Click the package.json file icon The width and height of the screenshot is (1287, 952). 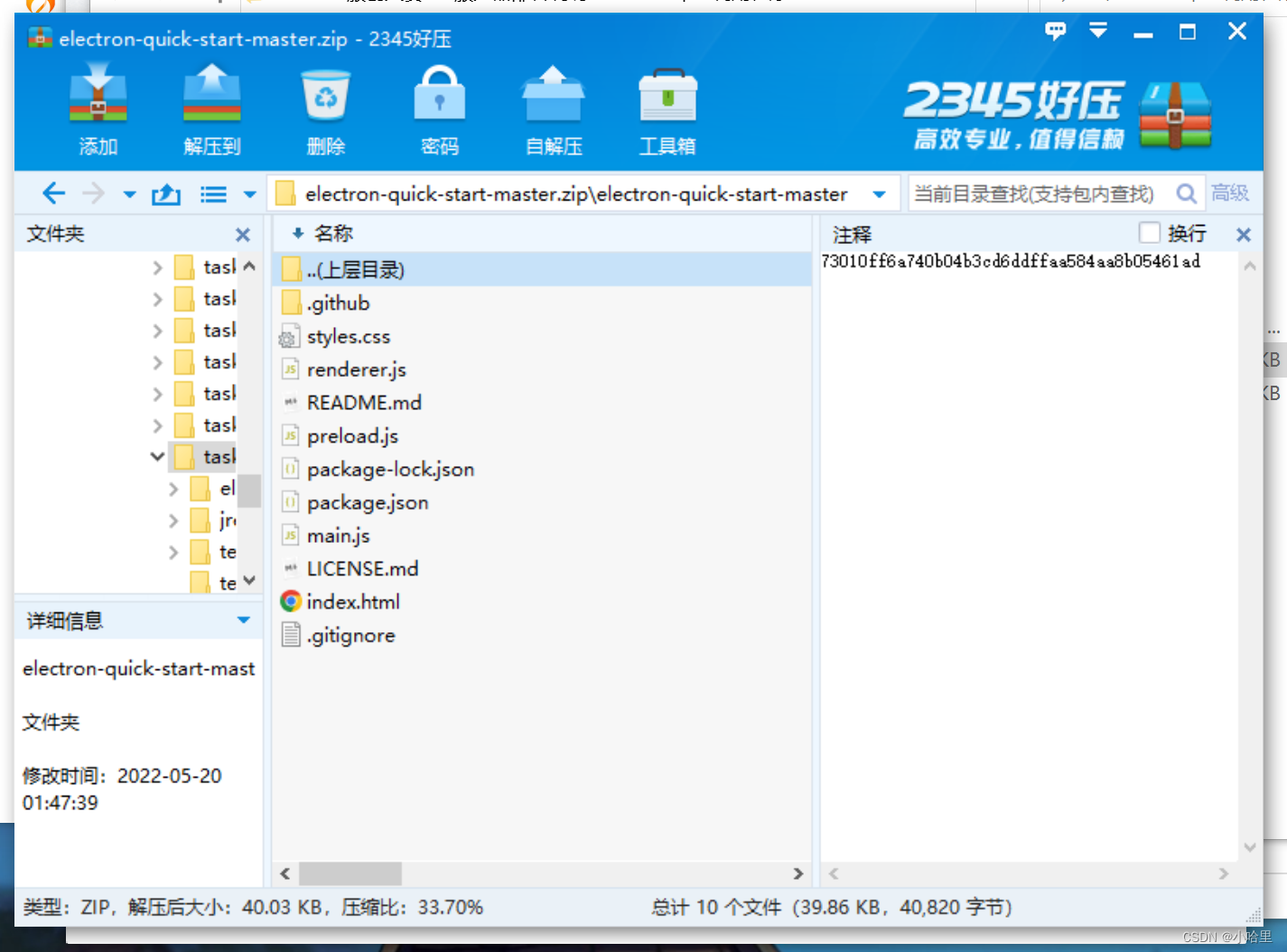point(290,501)
